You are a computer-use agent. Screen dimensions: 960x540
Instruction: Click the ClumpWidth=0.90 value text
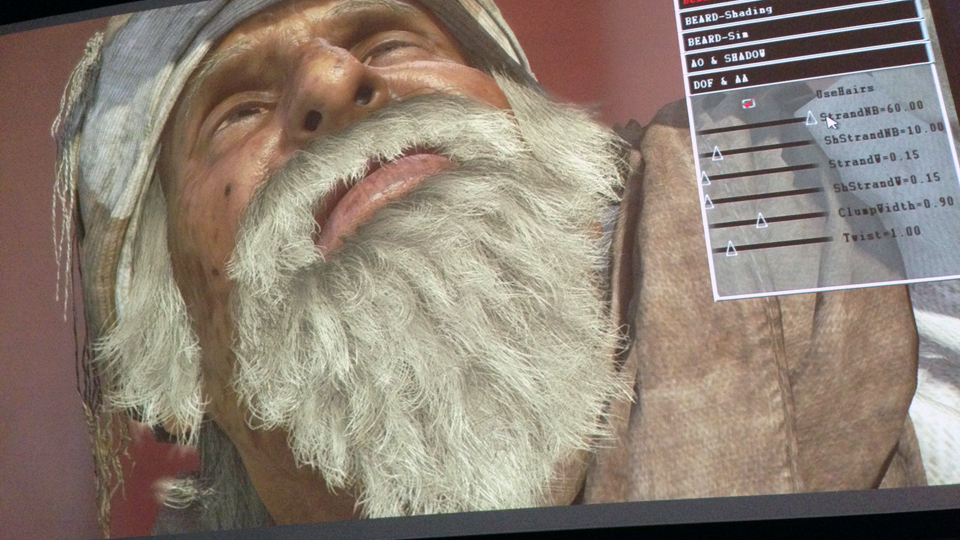[x=895, y=206]
